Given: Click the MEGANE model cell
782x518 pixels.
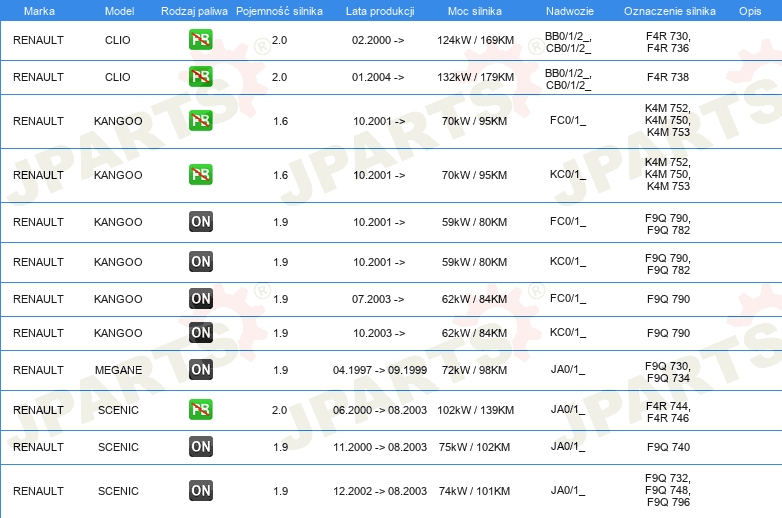Looking at the screenshot, I should click(x=118, y=370).
